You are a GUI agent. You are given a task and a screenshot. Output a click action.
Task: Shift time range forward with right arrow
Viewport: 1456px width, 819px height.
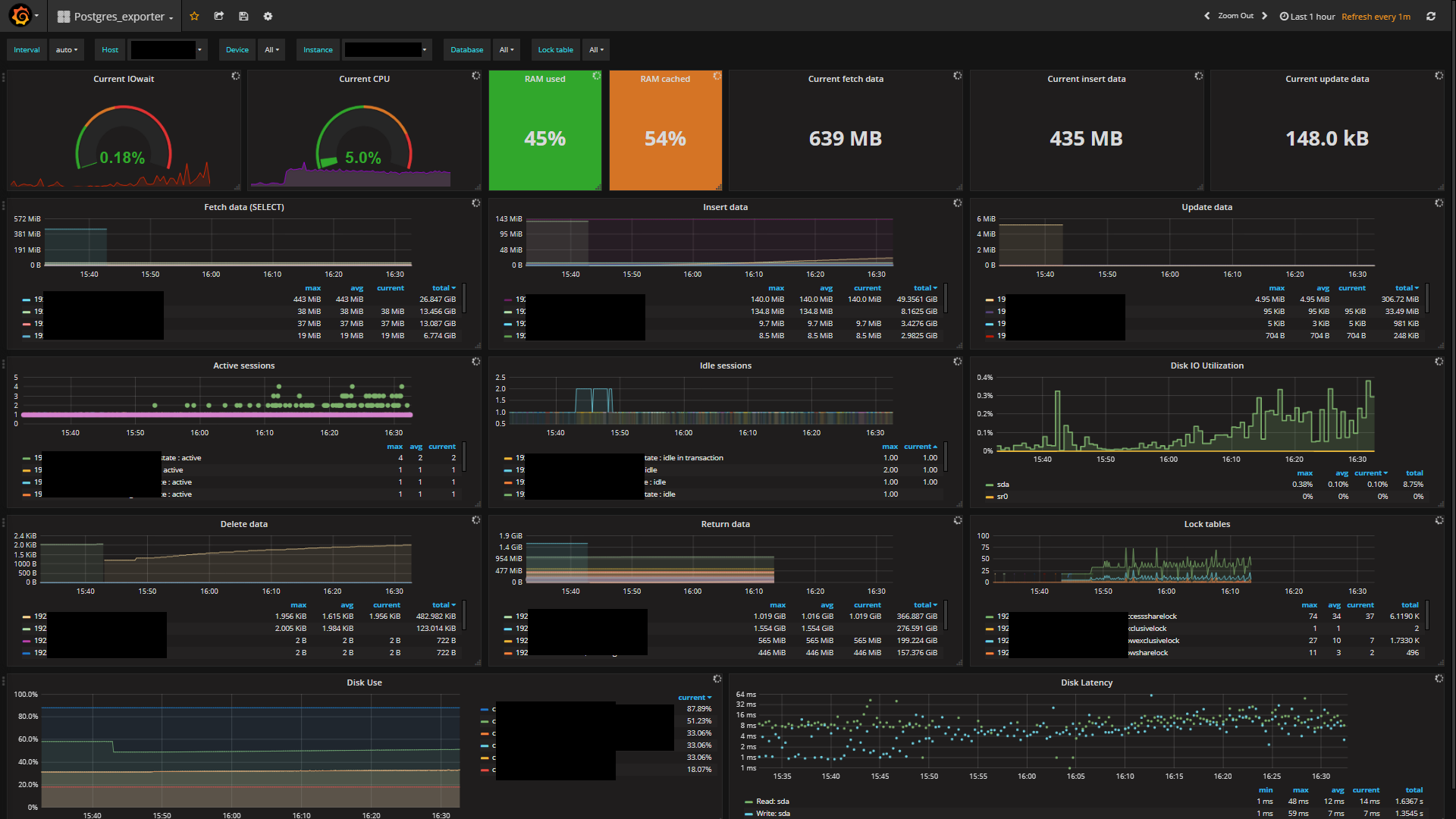[1264, 16]
